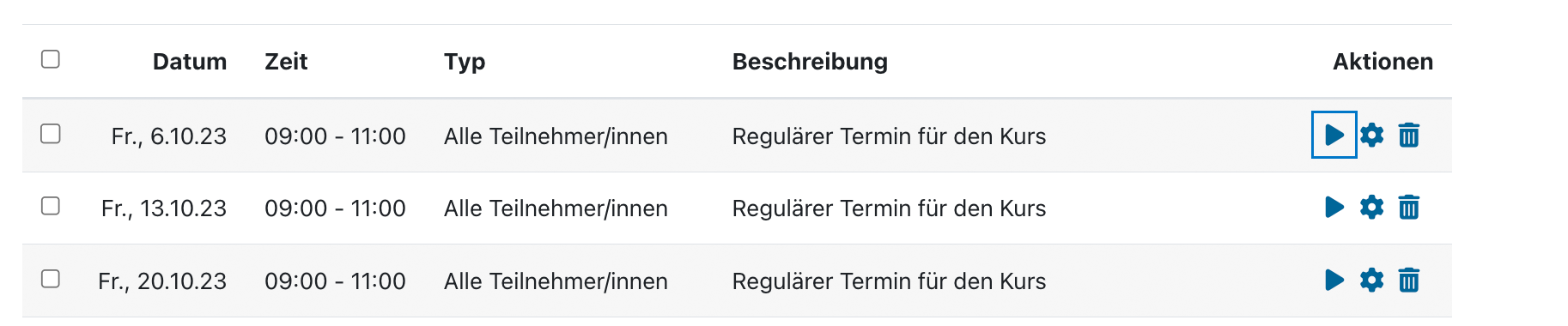Remove the 20.10.23 appointment with trash icon

pyautogui.click(x=1408, y=280)
